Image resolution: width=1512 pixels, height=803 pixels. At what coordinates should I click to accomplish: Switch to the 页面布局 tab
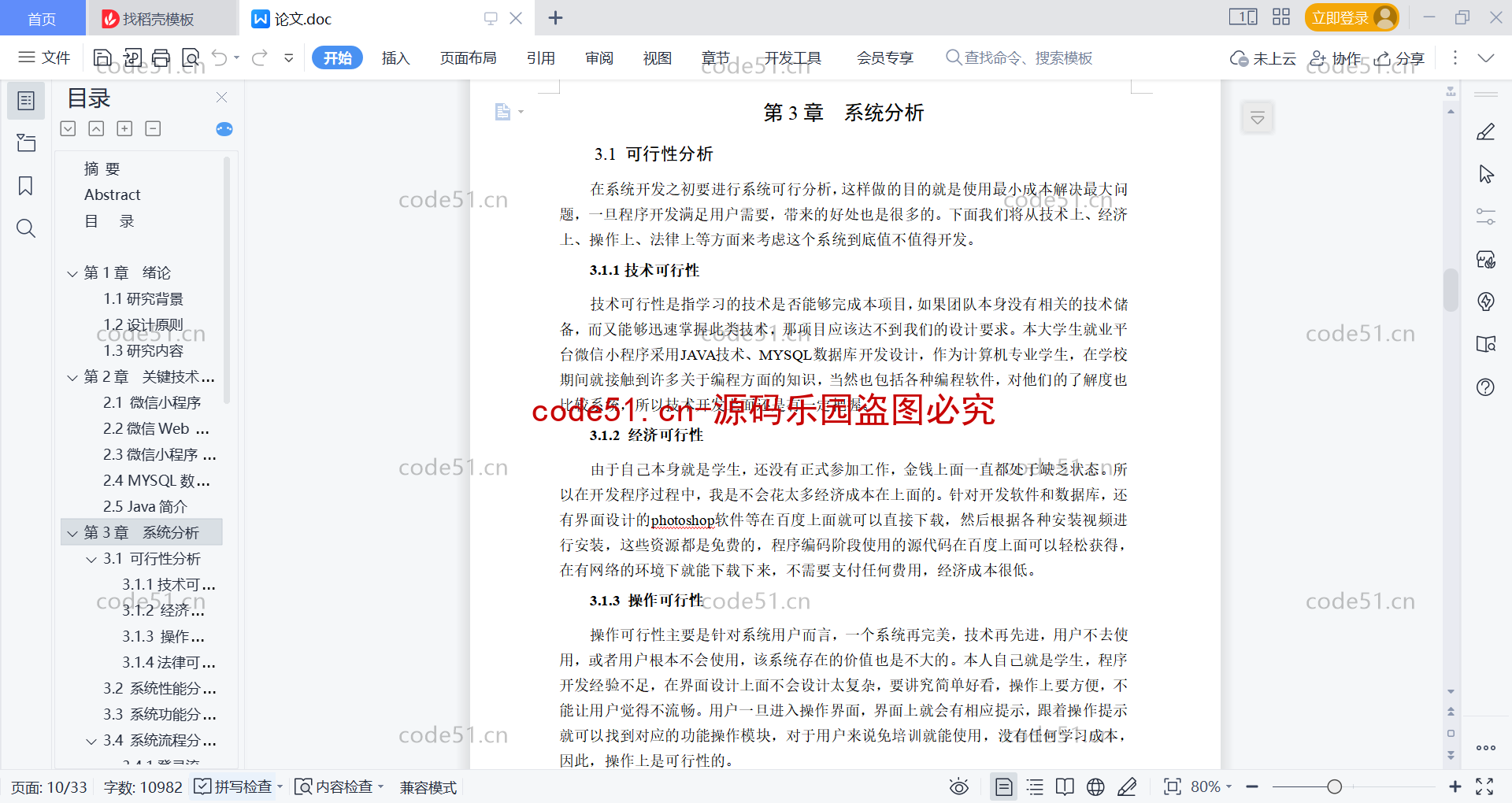pyautogui.click(x=468, y=58)
